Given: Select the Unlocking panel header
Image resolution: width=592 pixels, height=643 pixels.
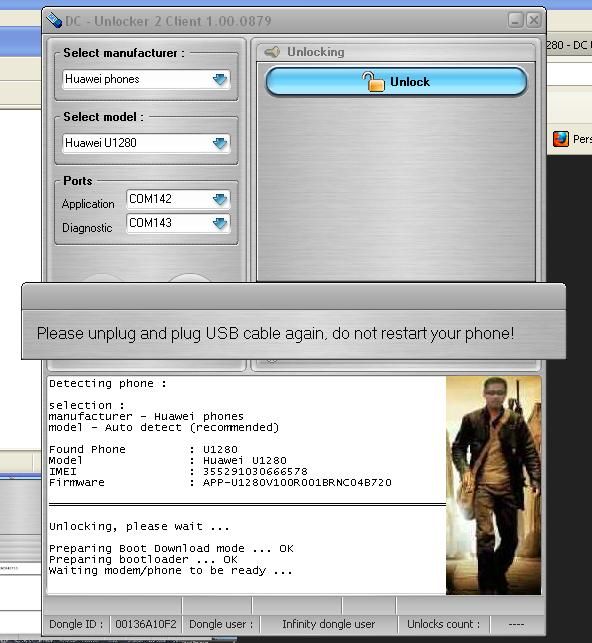Looking at the screenshot, I should pyautogui.click(x=396, y=52).
